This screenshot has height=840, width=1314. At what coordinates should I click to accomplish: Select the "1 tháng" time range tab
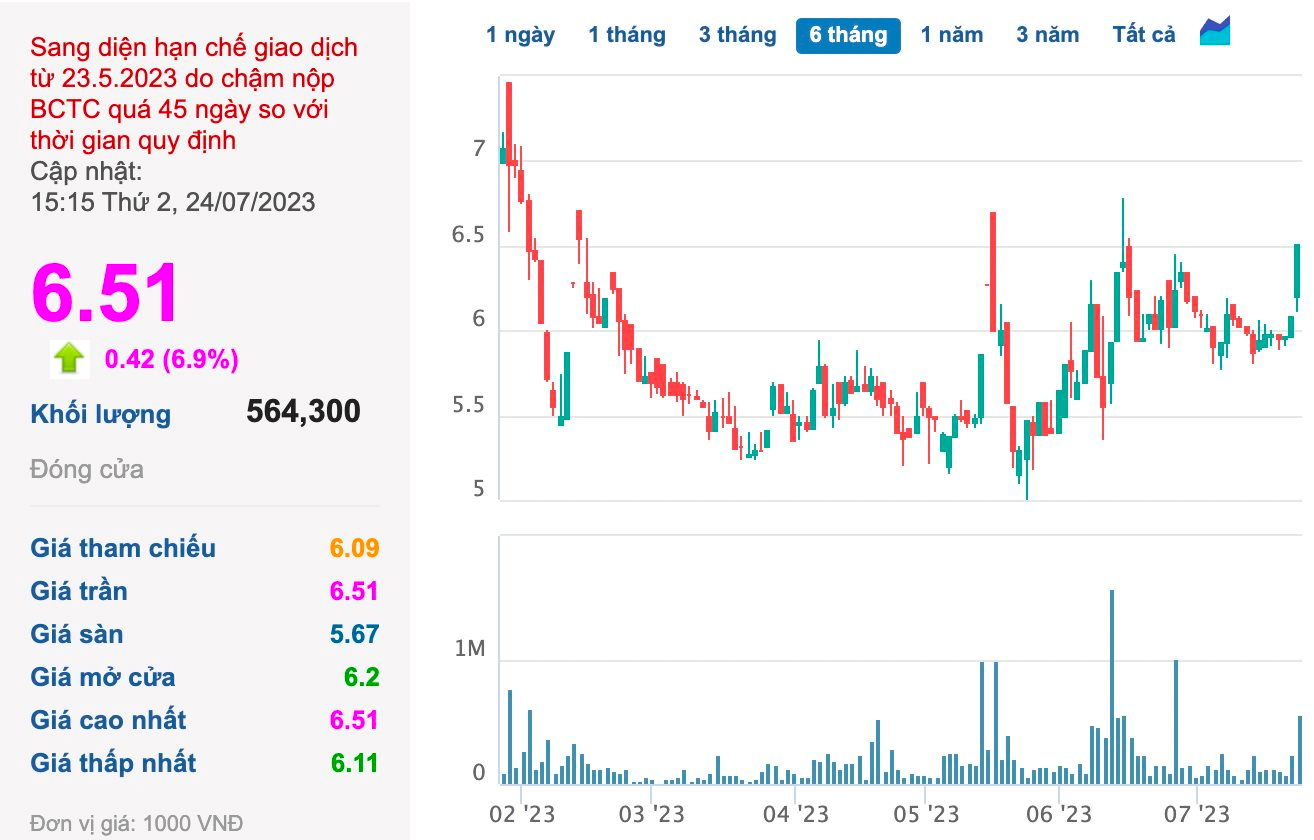point(627,35)
